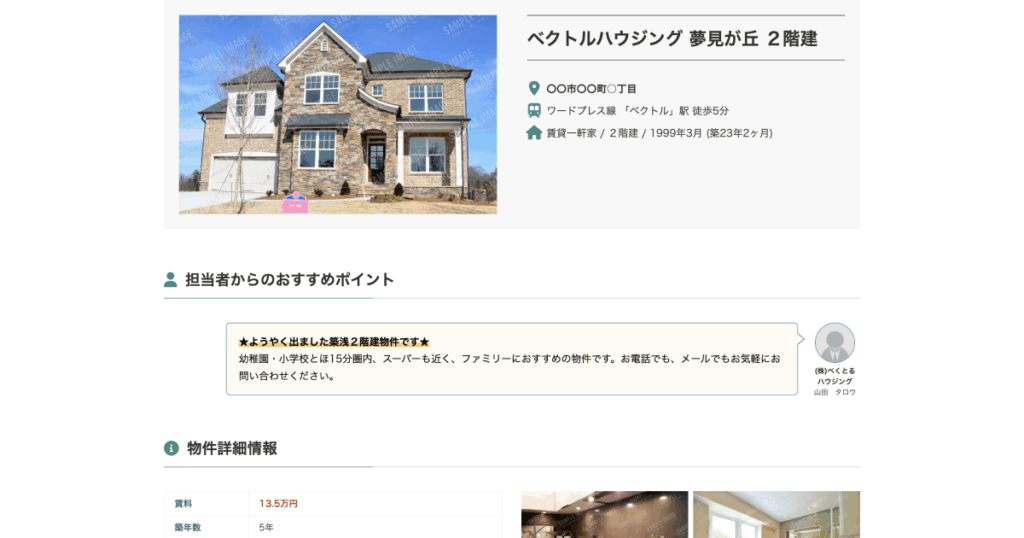This screenshot has height=538, width=1024.
Task: Click the 物件詳細情報 section heading
Action: [232, 448]
